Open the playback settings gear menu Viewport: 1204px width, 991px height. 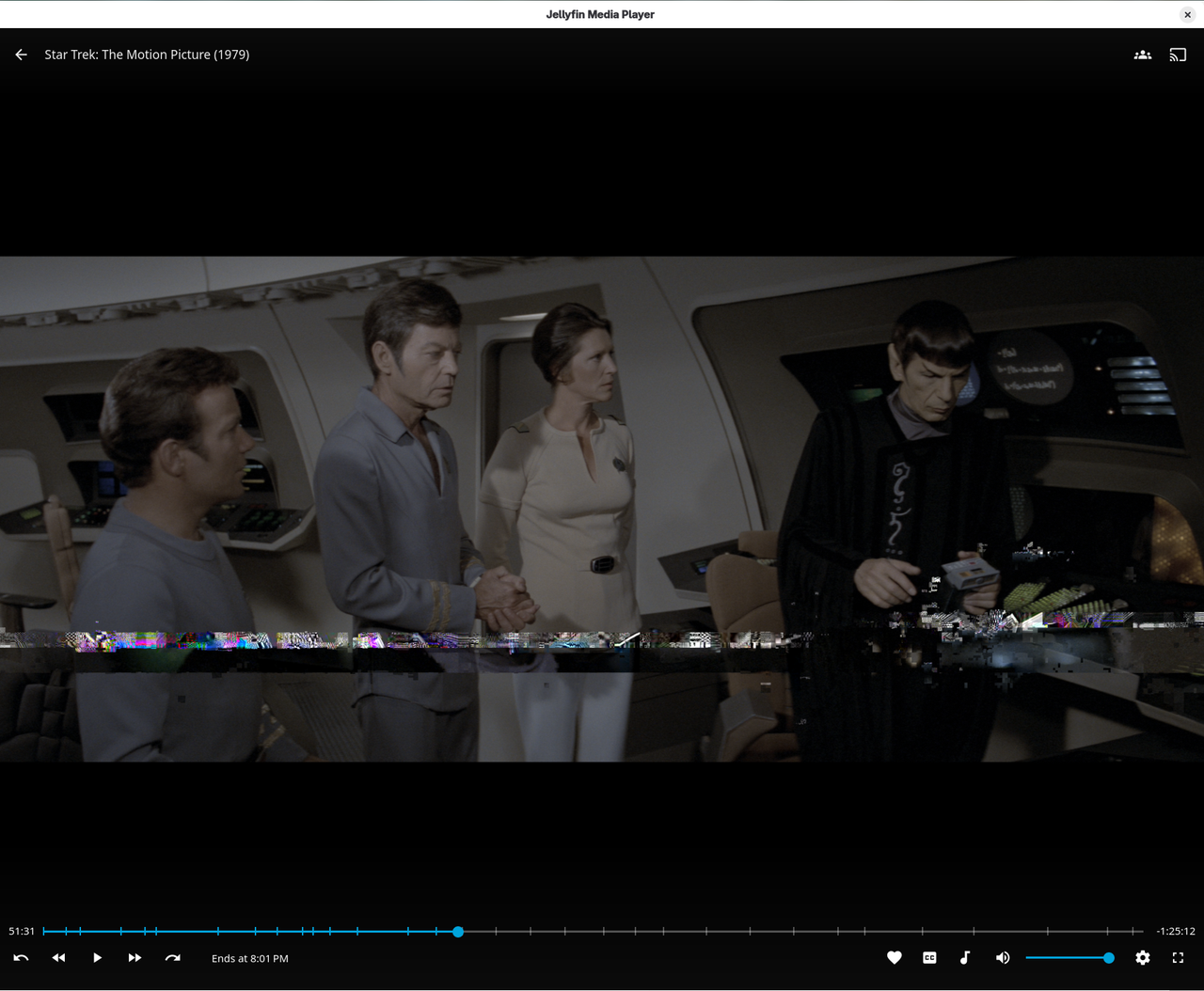1142,958
